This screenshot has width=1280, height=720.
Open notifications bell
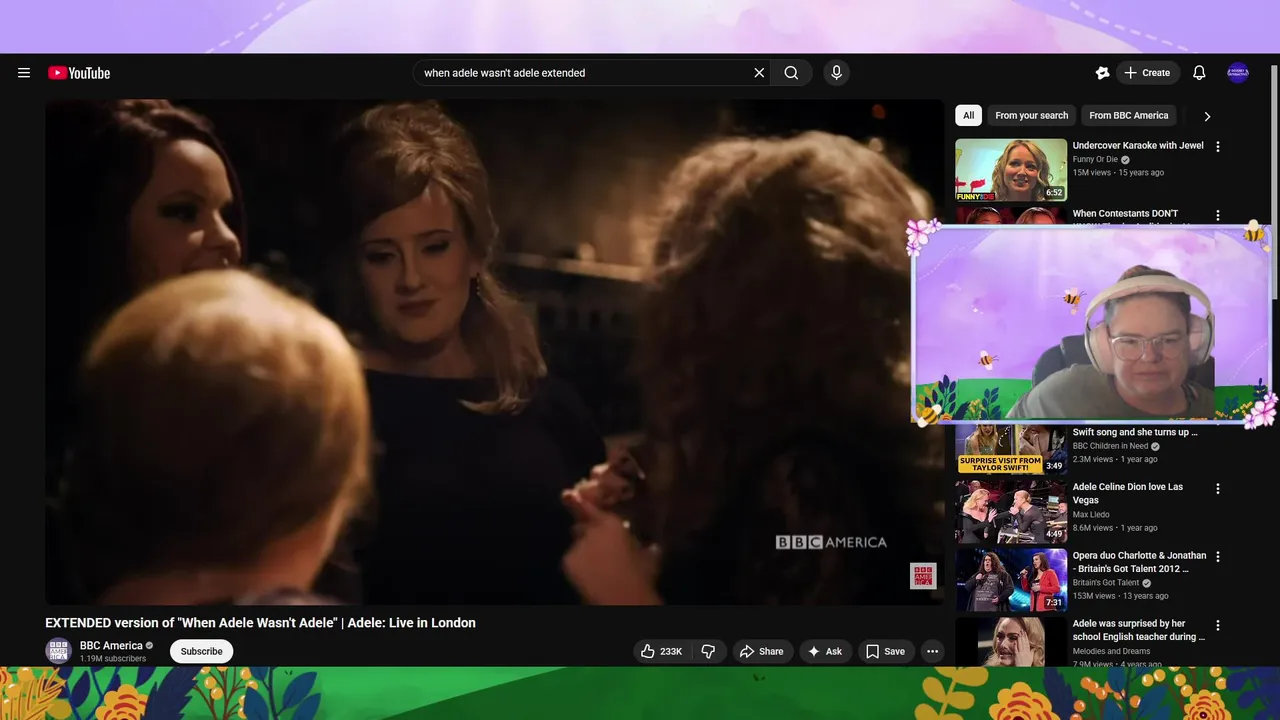click(x=1199, y=73)
